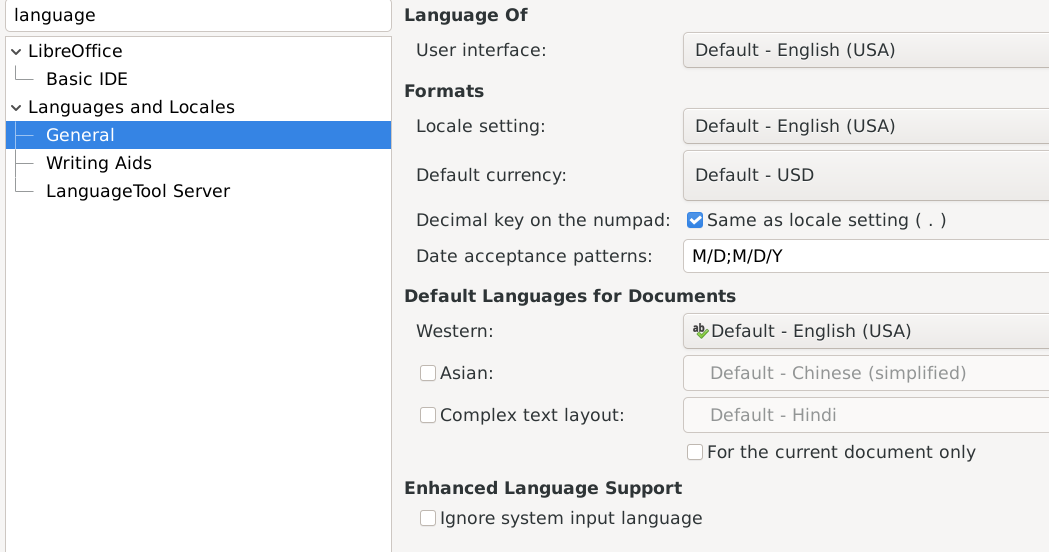Uncheck Same as locale setting checkbox
Viewport: 1049px width, 552px height.
(695, 220)
